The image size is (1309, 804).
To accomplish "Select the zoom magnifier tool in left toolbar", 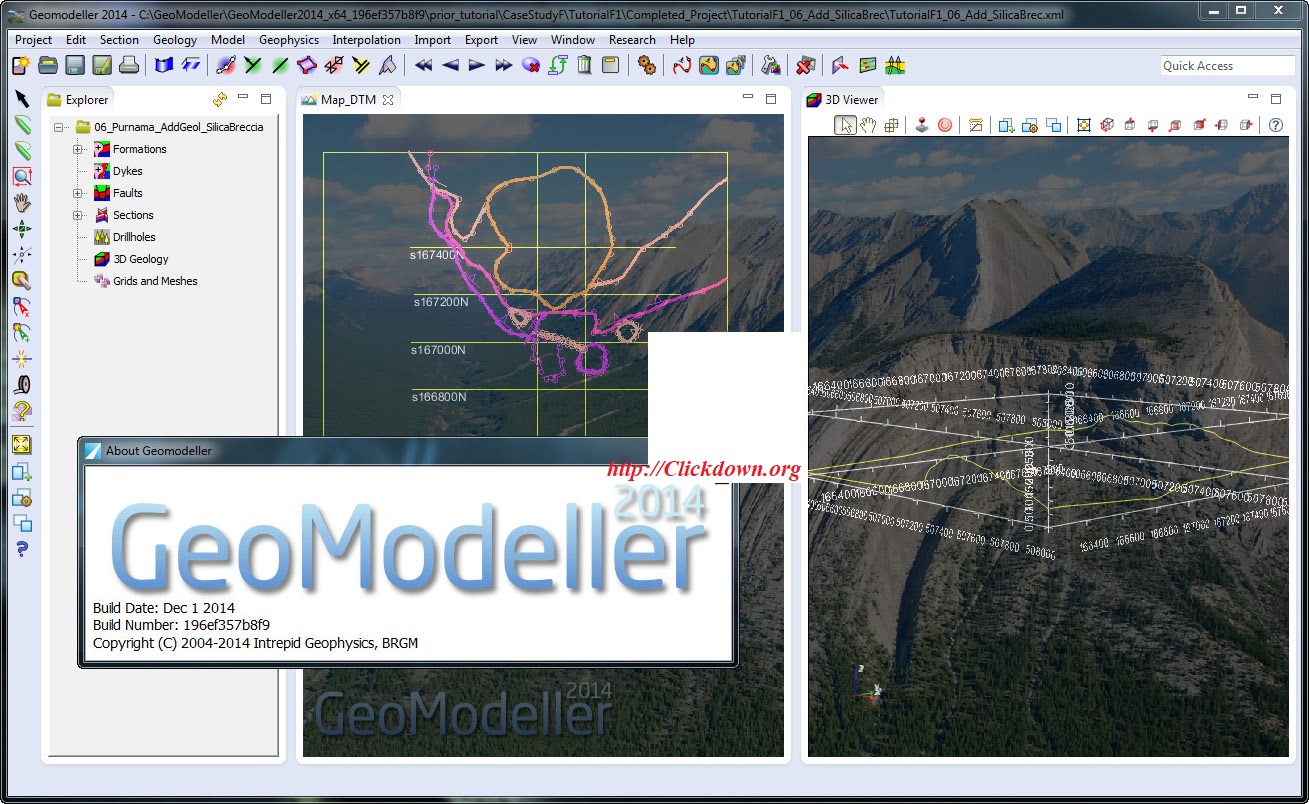I will (21, 176).
